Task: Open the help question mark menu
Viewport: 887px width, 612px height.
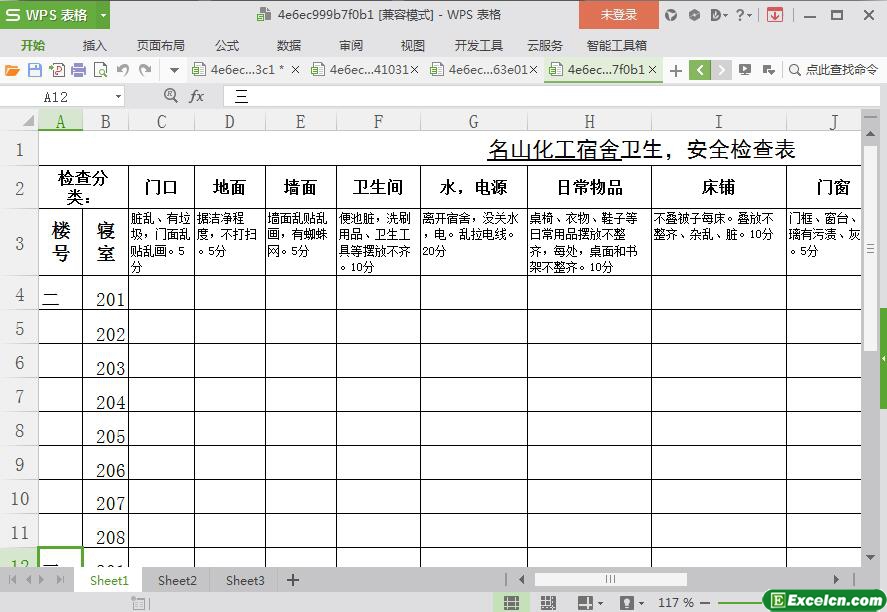Action: (x=743, y=15)
